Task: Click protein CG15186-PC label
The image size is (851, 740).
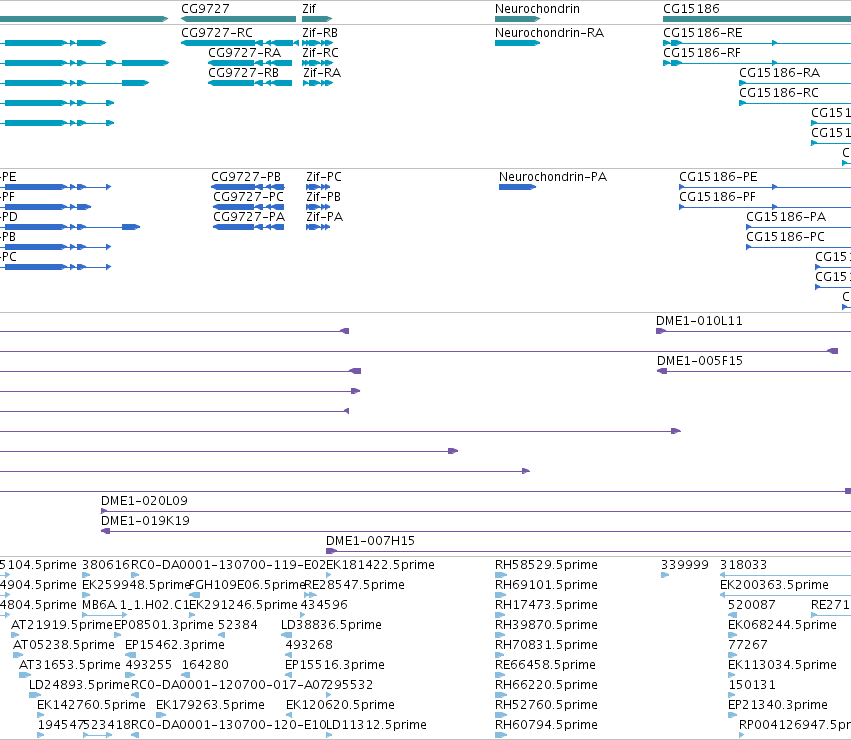Action: [785, 237]
